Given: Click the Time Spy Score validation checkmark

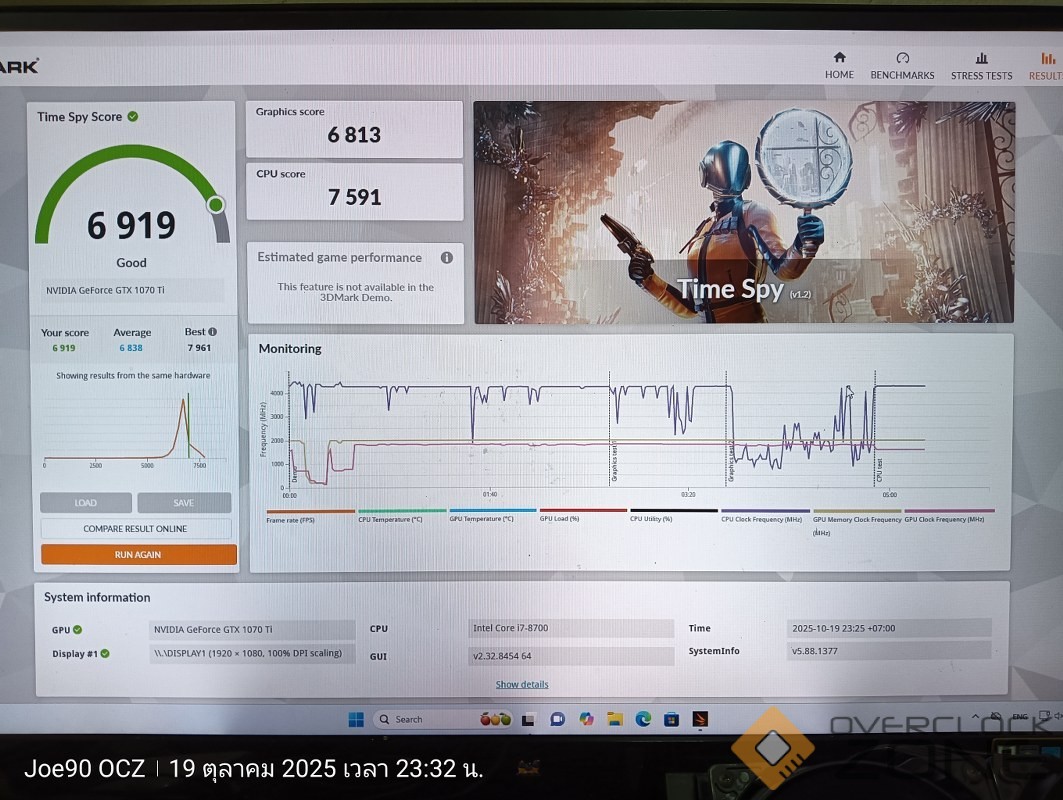Looking at the screenshot, I should click(133, 117).
